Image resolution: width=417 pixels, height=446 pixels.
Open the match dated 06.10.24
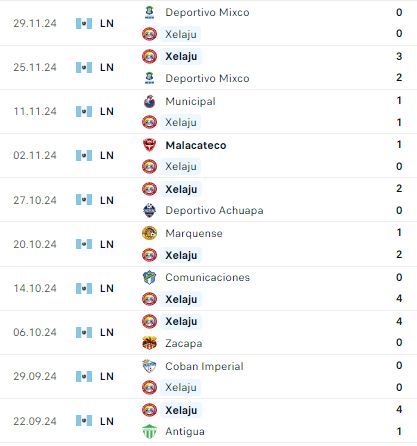point(208,332)
